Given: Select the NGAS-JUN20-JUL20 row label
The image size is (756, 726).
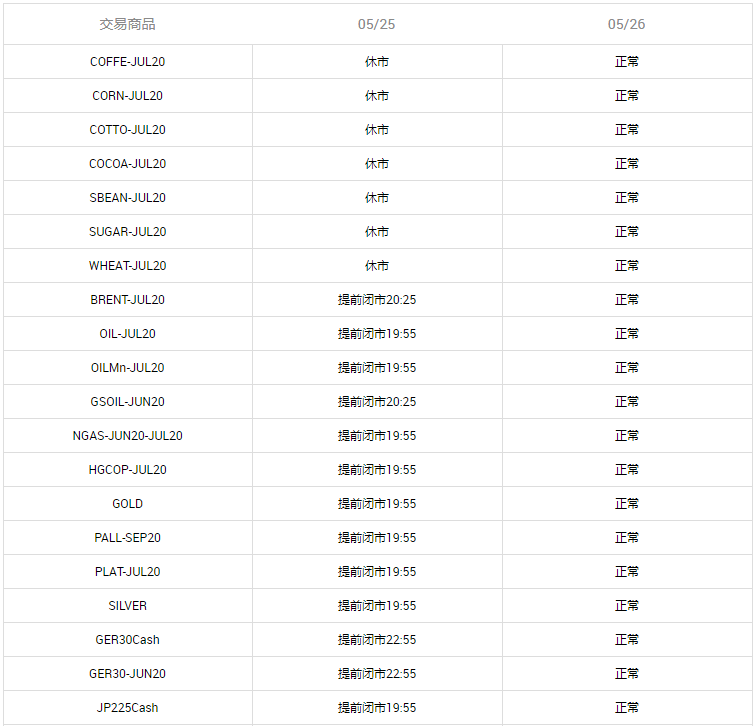Looking at the screenshot, I should (127, 436).
